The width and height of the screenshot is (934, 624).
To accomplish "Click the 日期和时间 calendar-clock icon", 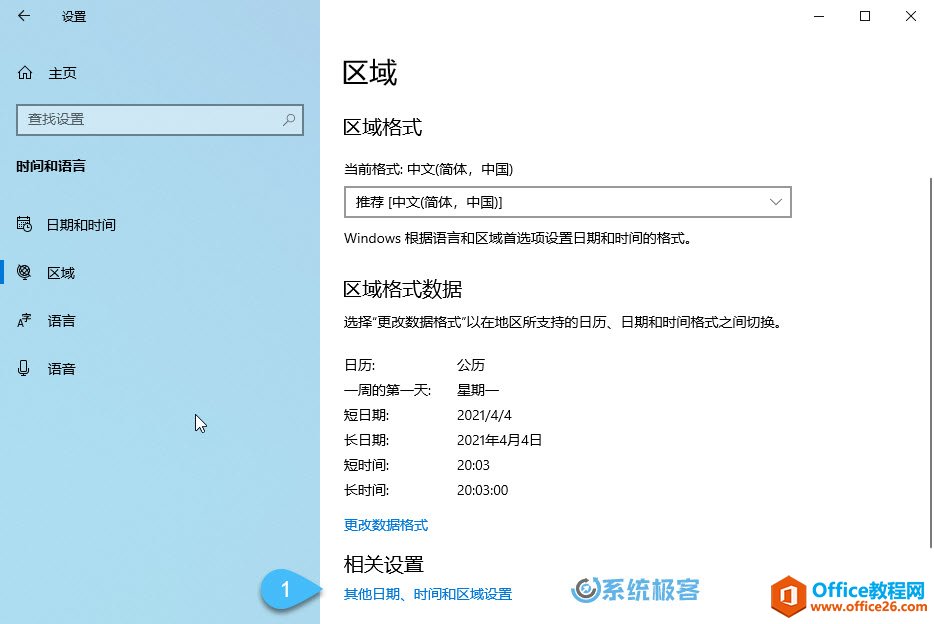I will (25, 225).
